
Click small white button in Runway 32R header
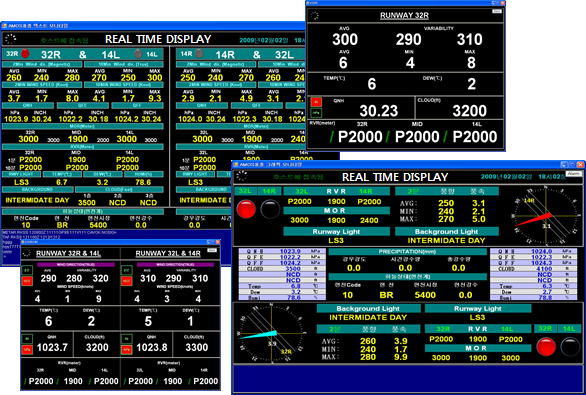pos(497,12)
